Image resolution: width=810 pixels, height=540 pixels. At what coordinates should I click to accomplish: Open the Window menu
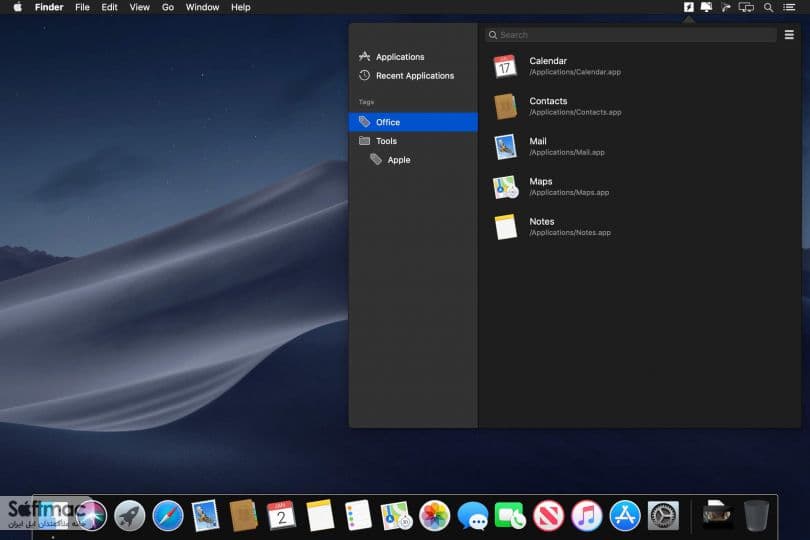tap(202, 7)
